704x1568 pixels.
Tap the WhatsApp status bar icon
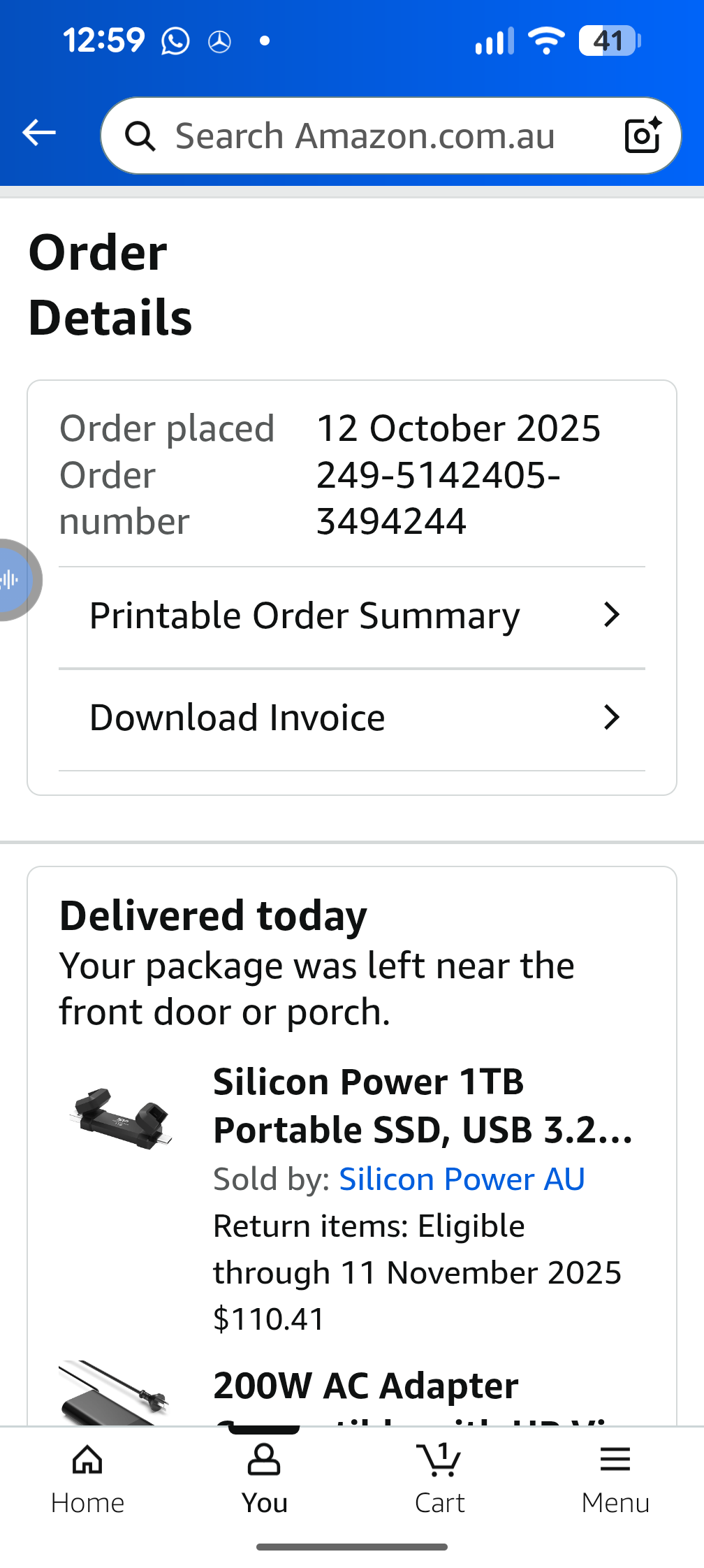click(175, 41)
